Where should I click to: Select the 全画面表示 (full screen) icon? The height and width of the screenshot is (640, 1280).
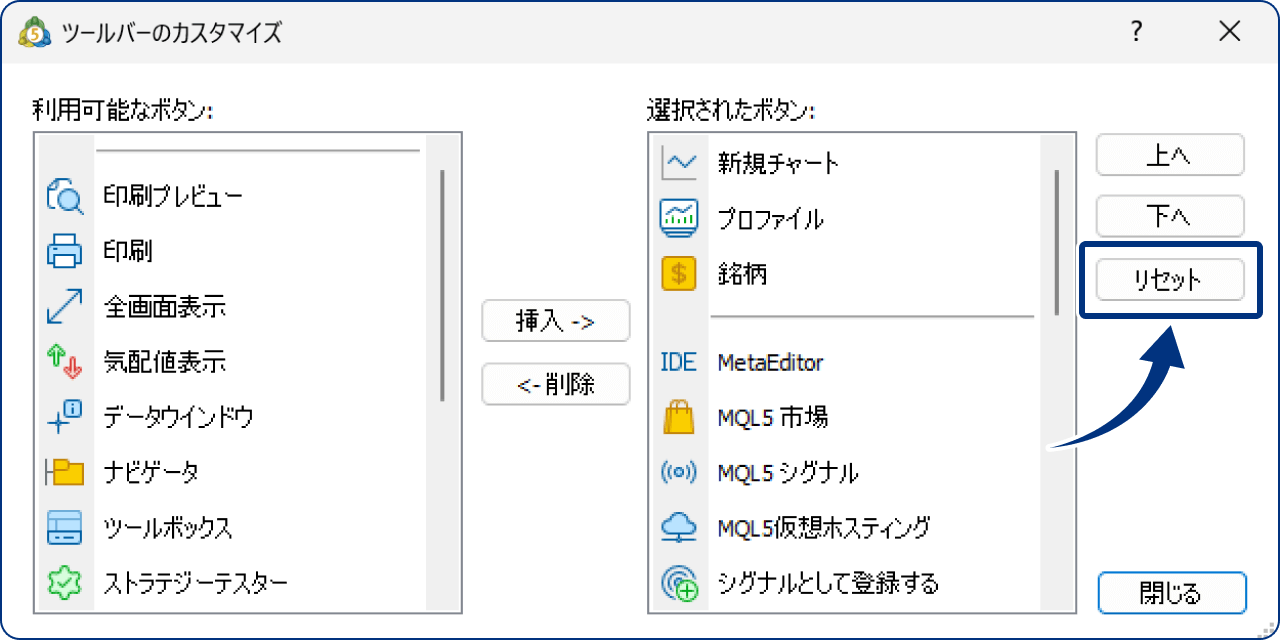click(63, 307)
